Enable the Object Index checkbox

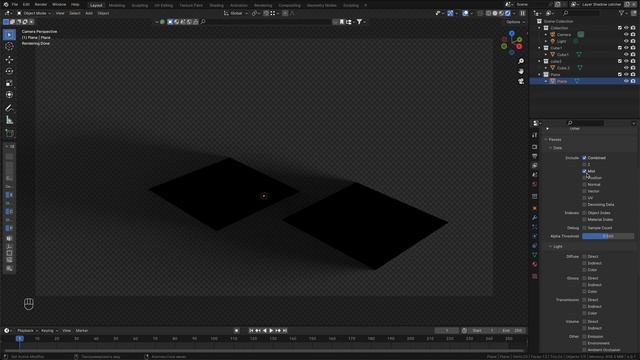[x=584, y=213]
